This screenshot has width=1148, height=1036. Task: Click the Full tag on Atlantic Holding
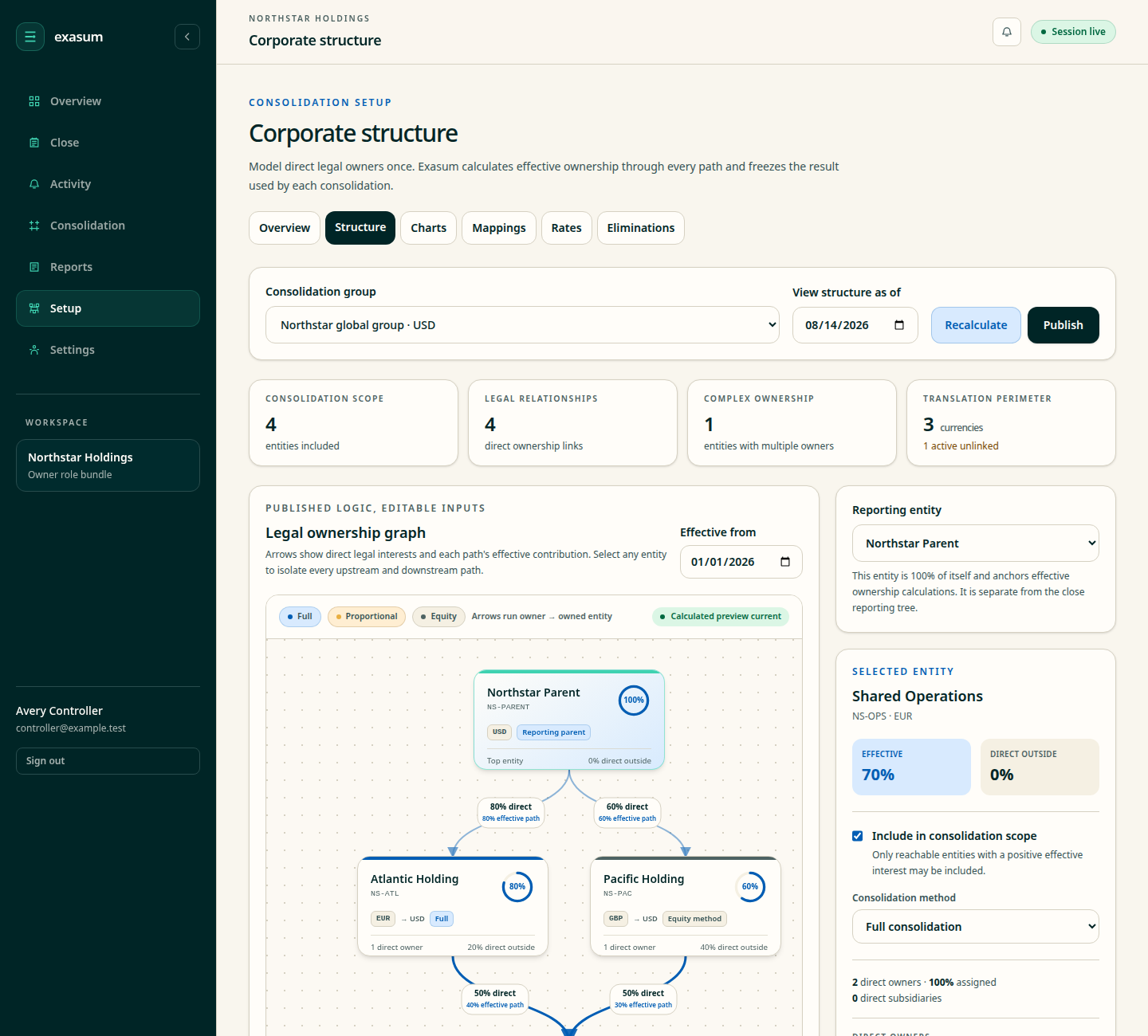click(x=442, y=919)
